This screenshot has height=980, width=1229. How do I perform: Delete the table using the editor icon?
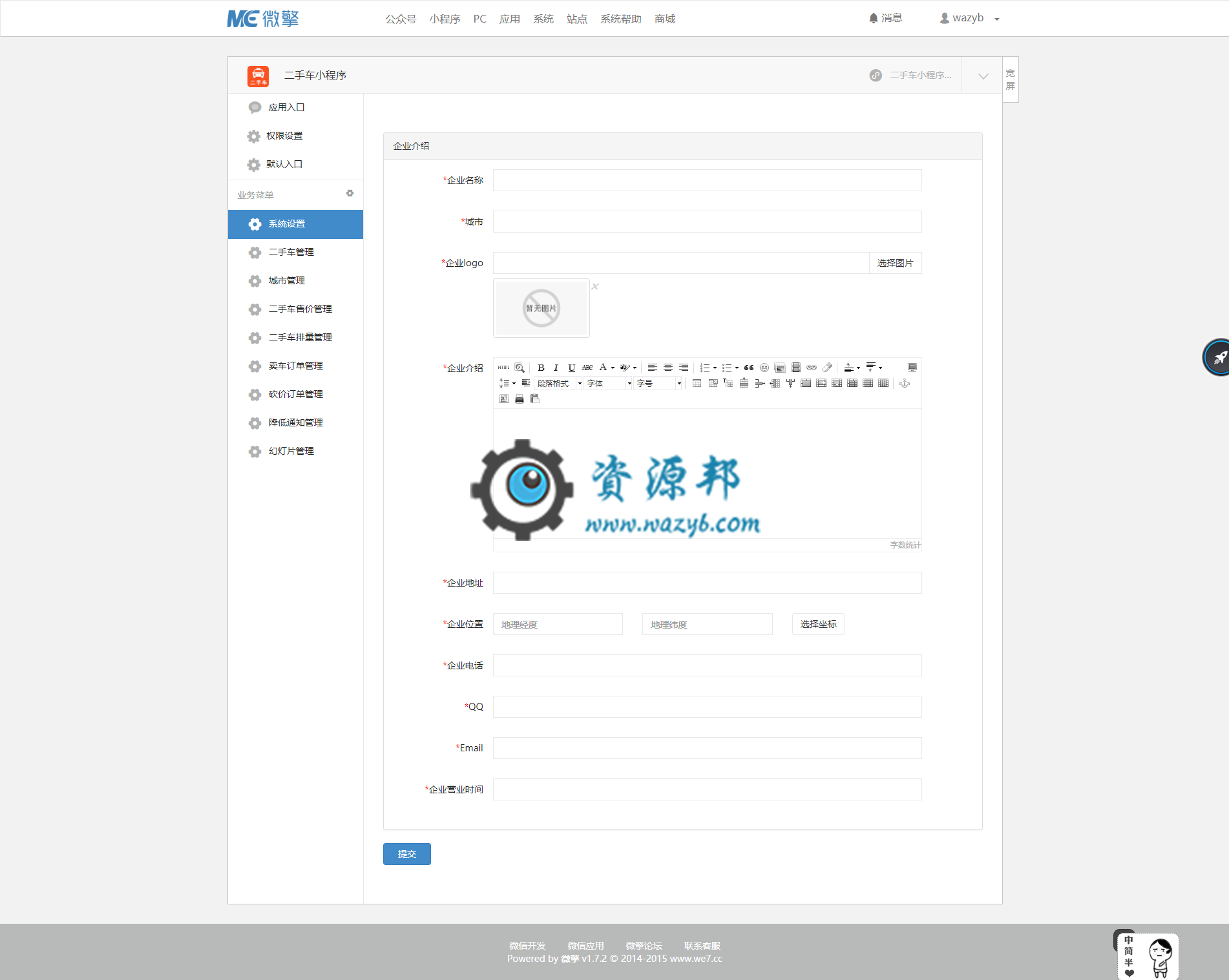tap(713, 383)
